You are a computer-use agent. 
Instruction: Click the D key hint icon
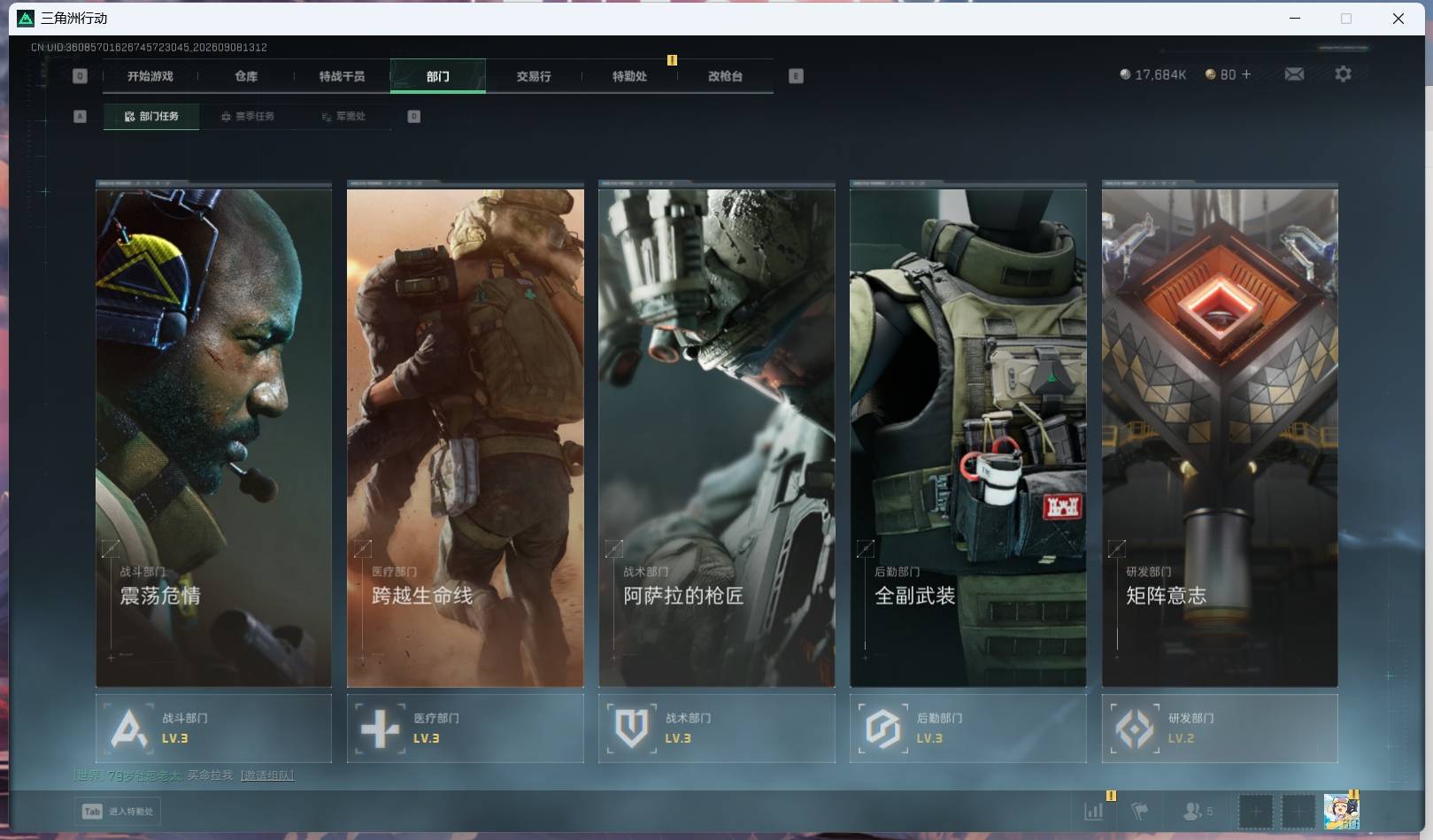[x=413, y=116]
